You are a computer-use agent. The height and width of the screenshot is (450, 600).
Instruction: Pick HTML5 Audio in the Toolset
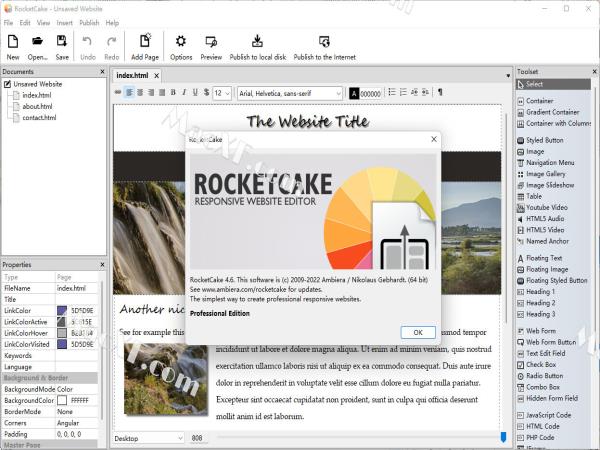coord(541,218)
